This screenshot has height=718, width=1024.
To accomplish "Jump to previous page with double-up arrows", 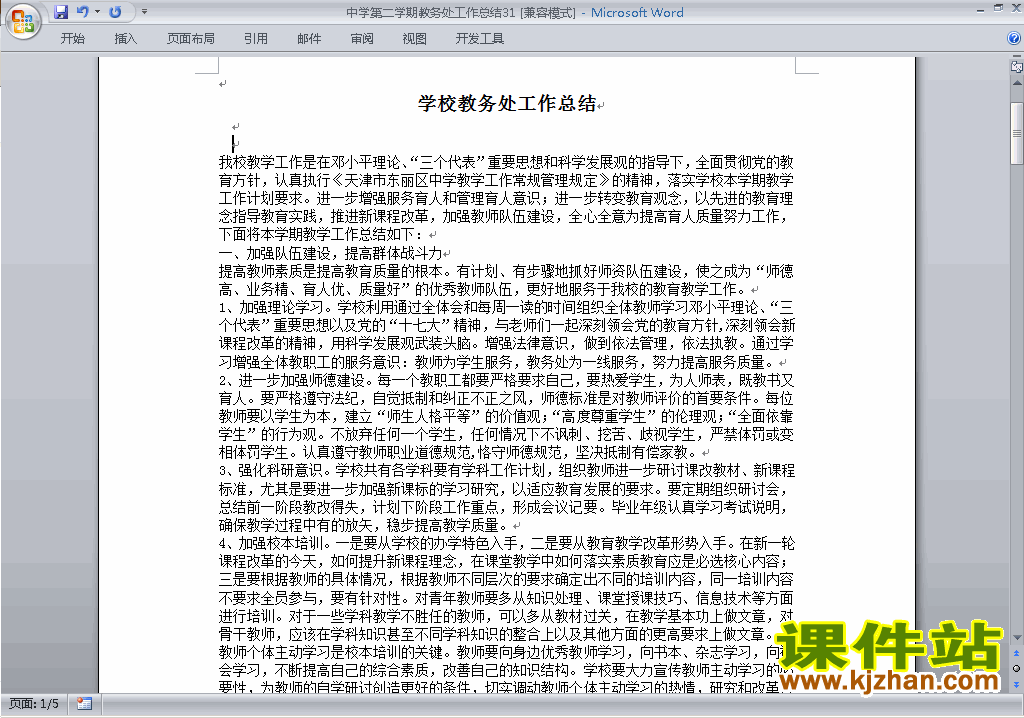I will [x=1017, y=653].
